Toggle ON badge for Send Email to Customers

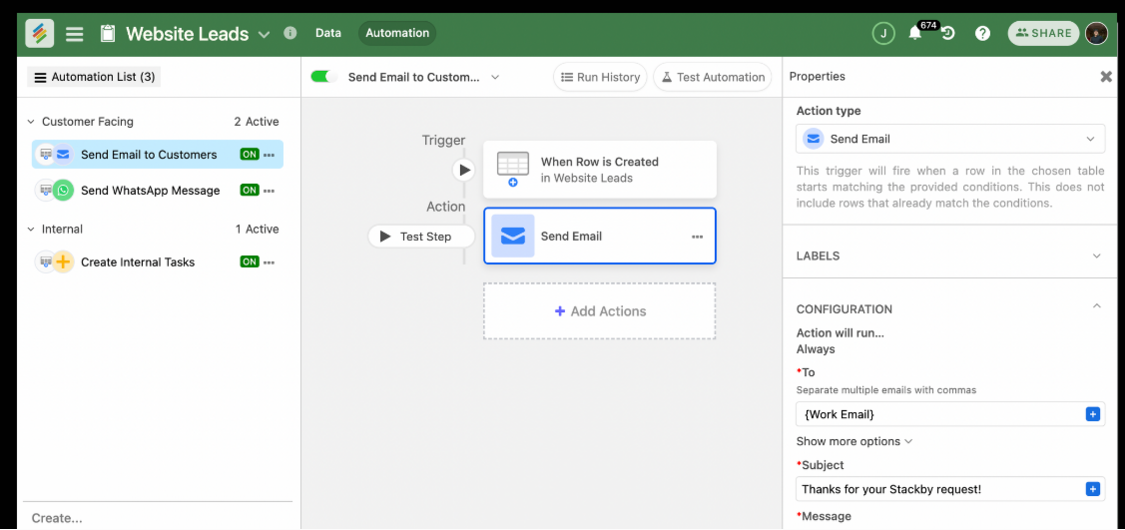coord(249,154)
